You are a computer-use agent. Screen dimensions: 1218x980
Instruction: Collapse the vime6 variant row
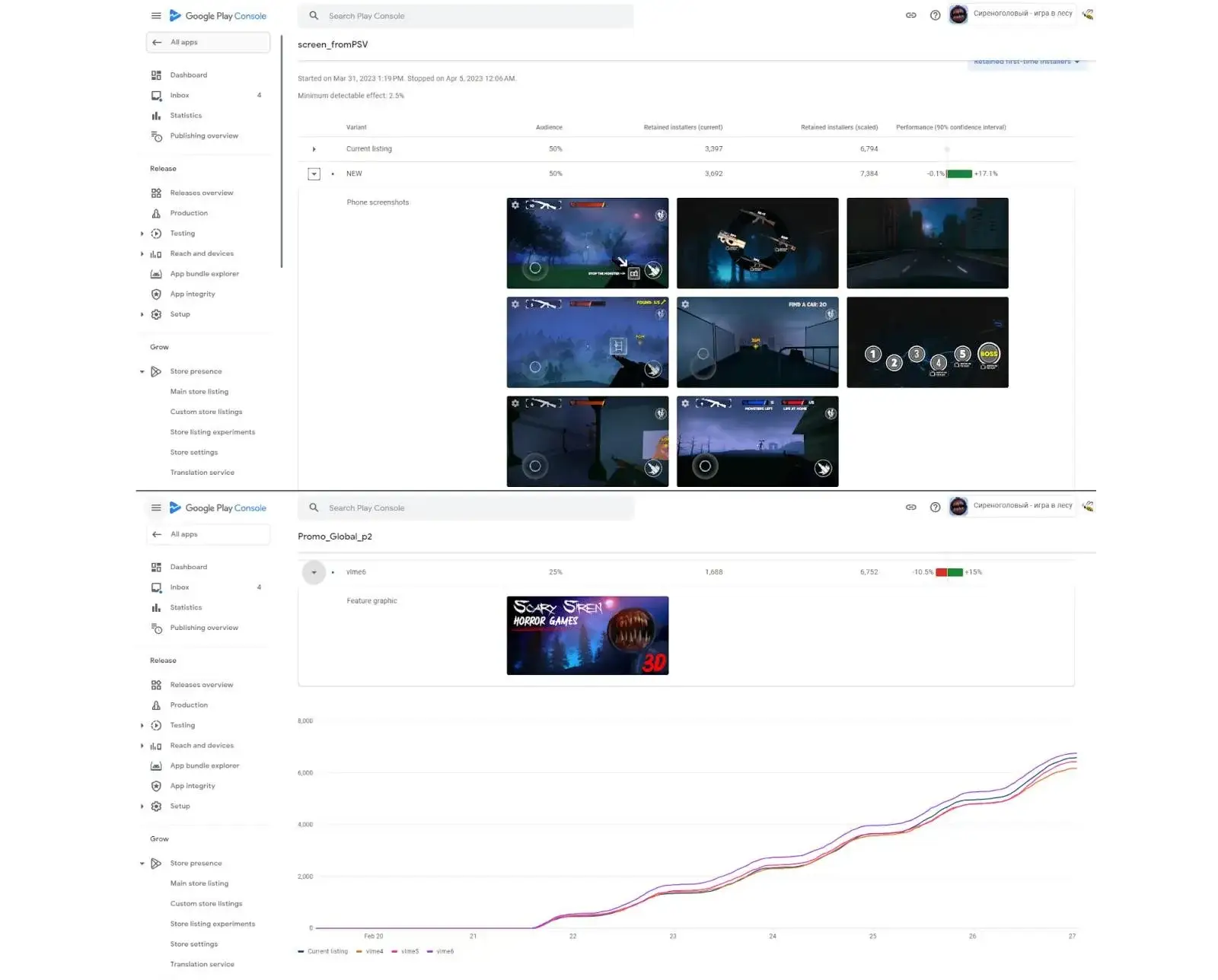click(x=314, y=572)
